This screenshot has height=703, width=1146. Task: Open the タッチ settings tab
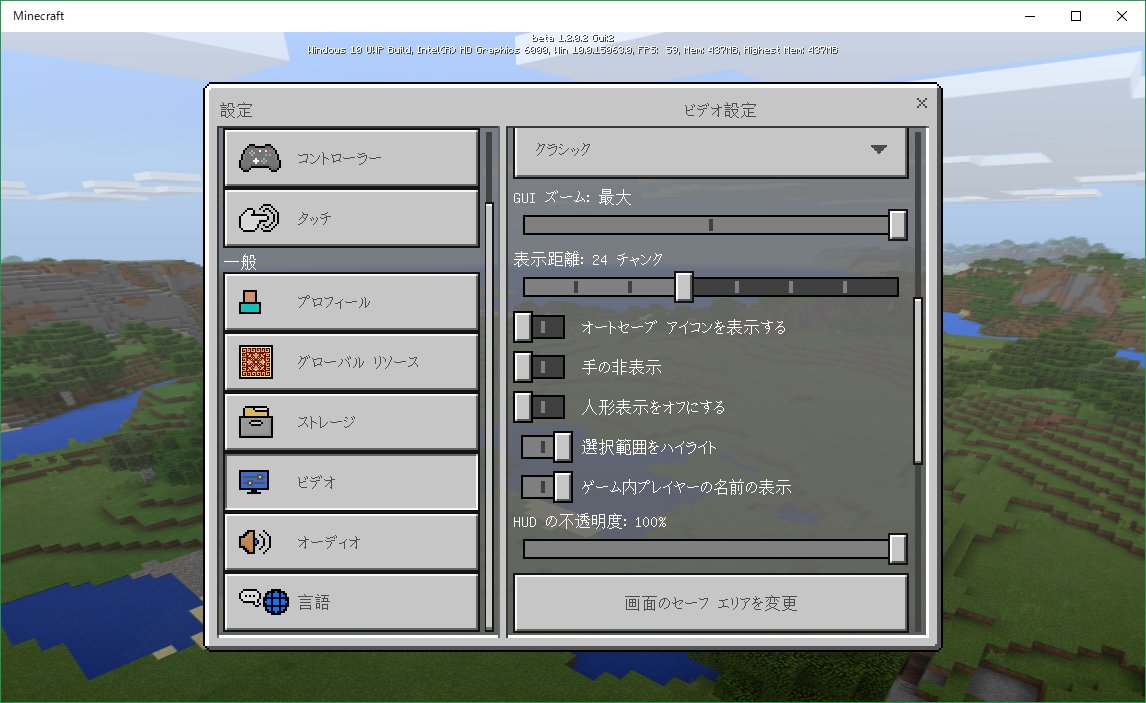pyautogui.click(x=352, y=218)
